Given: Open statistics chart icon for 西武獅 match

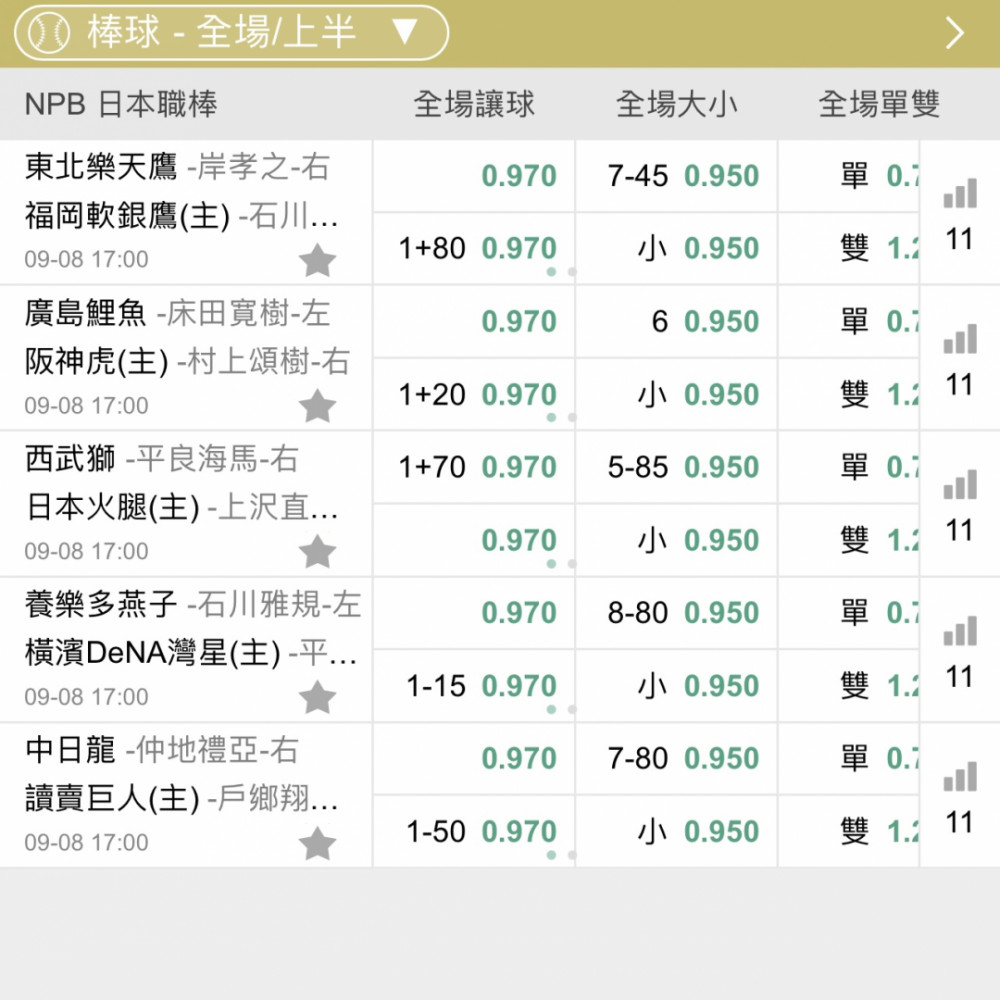Looking at the screenshot, I should pos(960,485).
